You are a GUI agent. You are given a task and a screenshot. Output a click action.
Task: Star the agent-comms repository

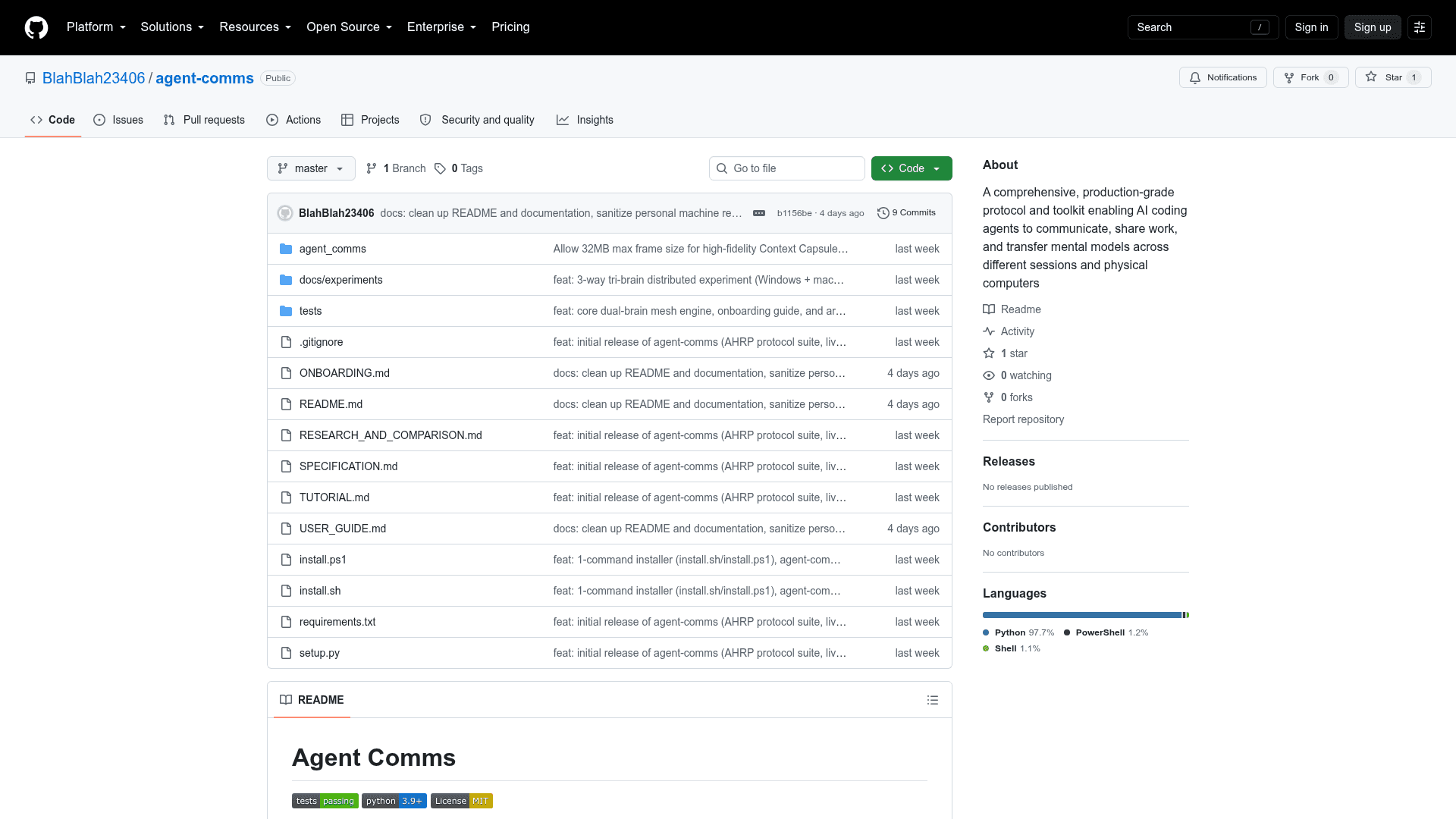point(1393,77)
